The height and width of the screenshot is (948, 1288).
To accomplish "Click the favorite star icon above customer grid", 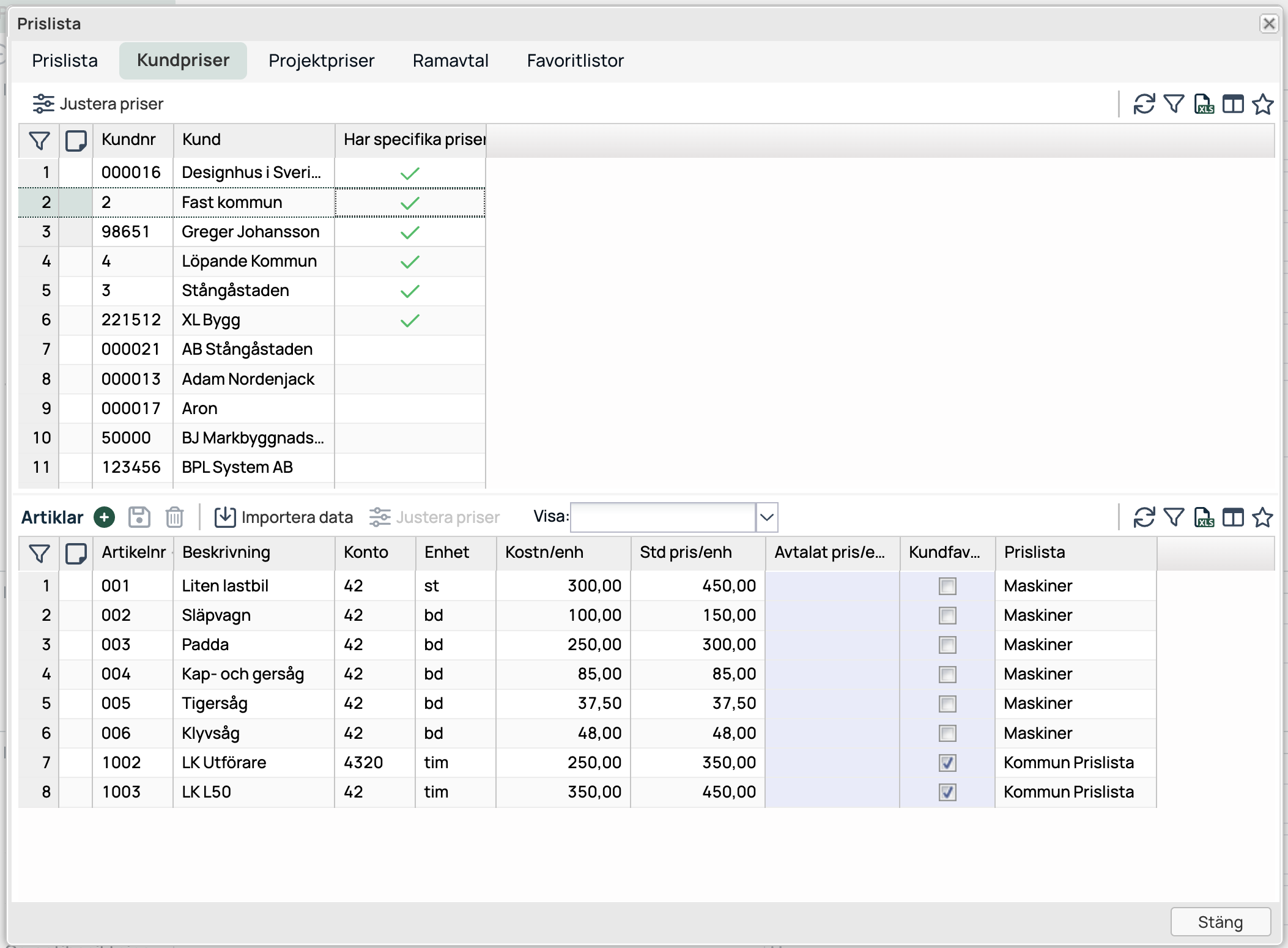I will tap(1262, 104).
